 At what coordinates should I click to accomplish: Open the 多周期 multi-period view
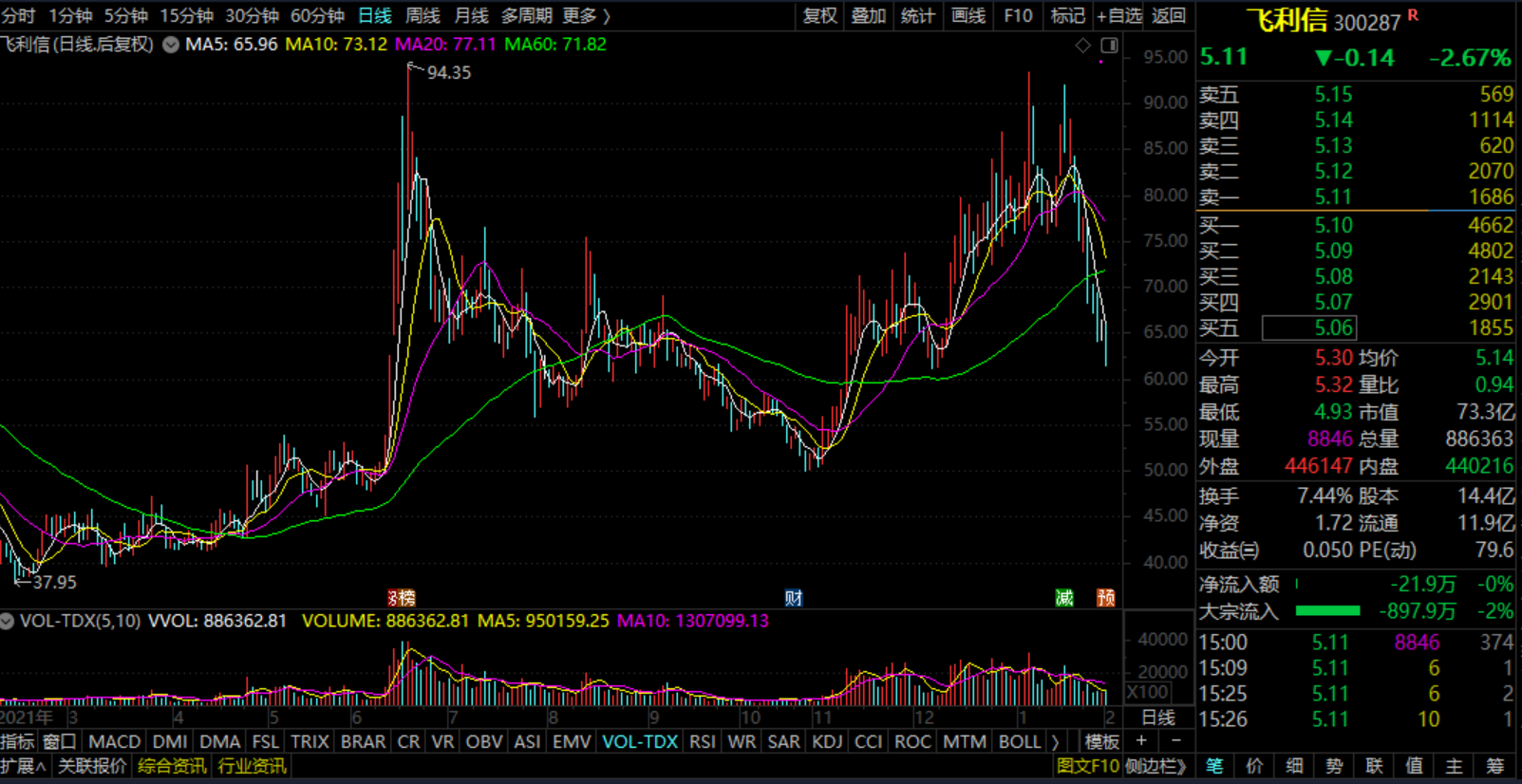coord(526,15)
